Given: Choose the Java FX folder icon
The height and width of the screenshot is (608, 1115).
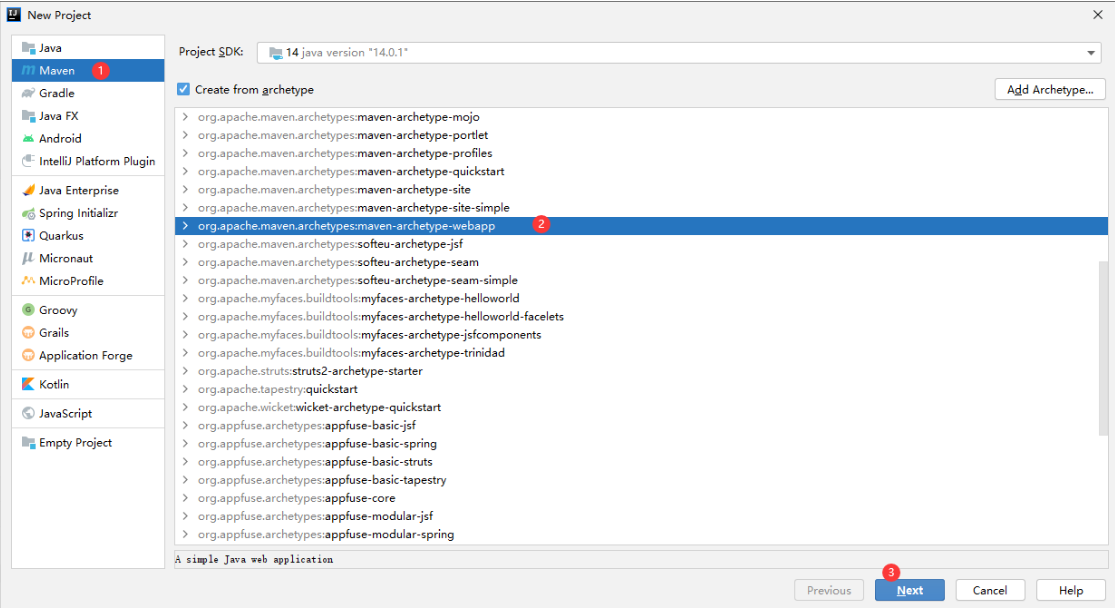Looking at the screenshot, I should tap(28, 116).
